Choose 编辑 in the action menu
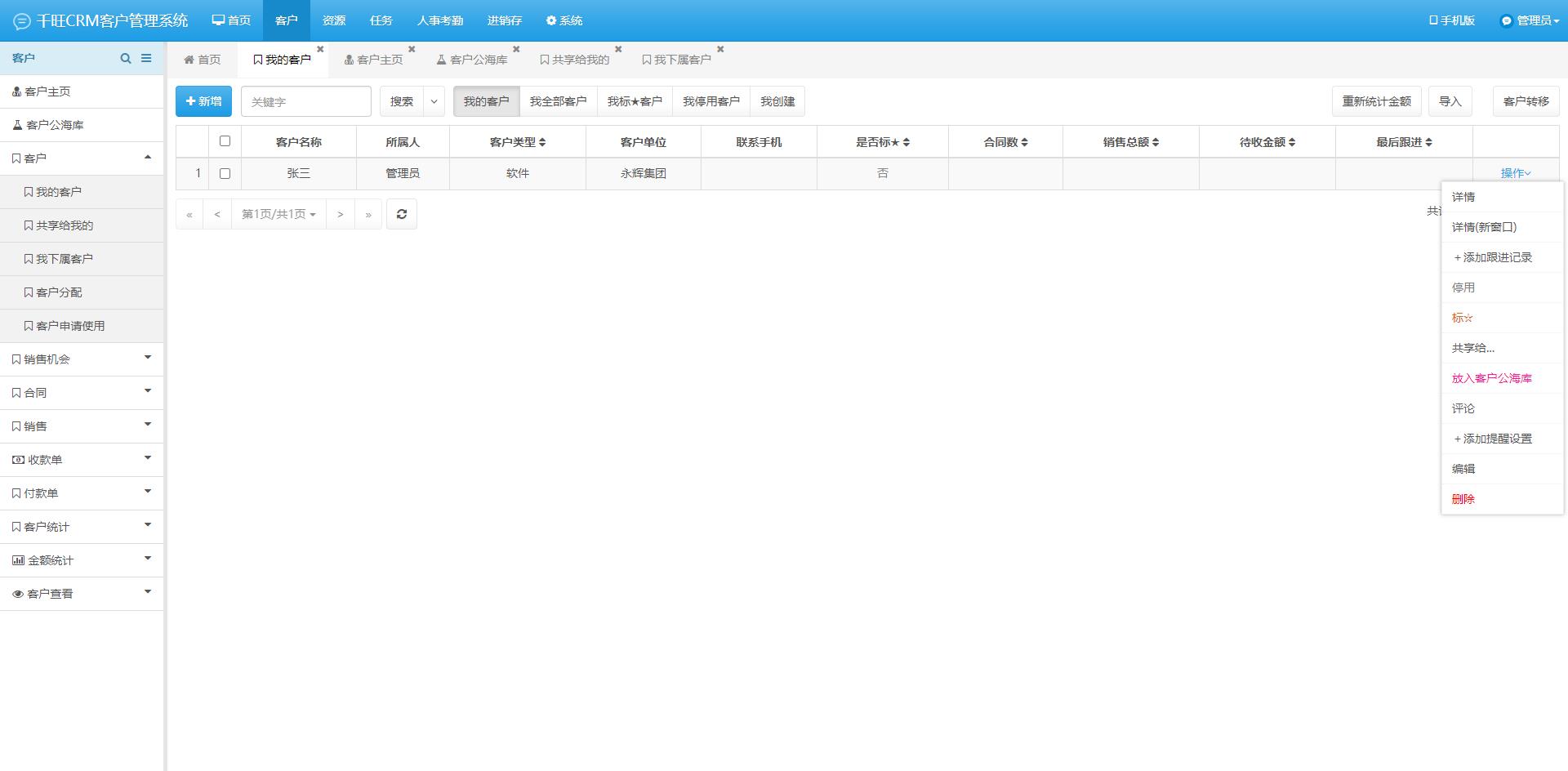This screenshot has width=1568, height=771. (x=1503, y=469)
